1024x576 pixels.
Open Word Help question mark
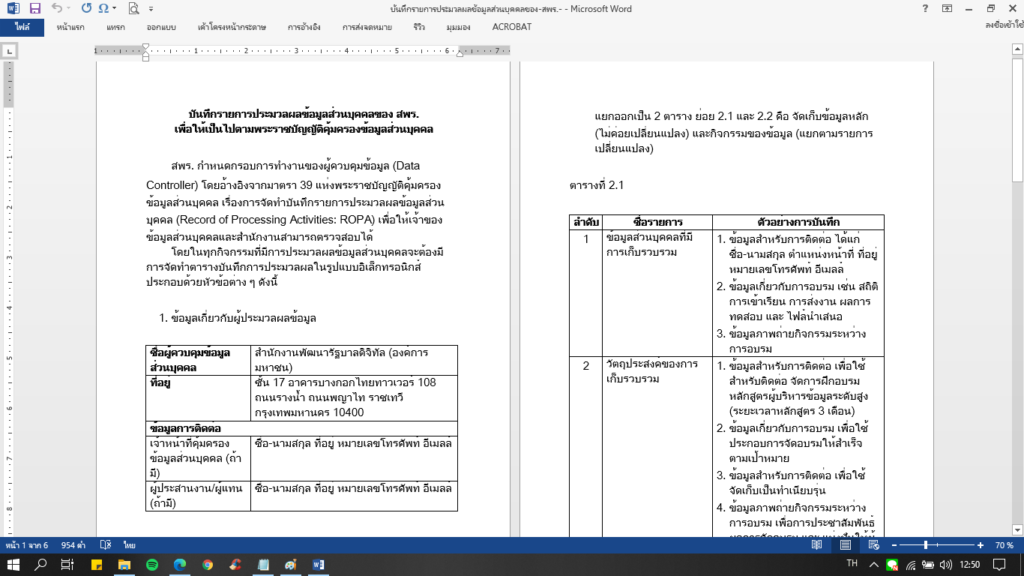[925, 8]
